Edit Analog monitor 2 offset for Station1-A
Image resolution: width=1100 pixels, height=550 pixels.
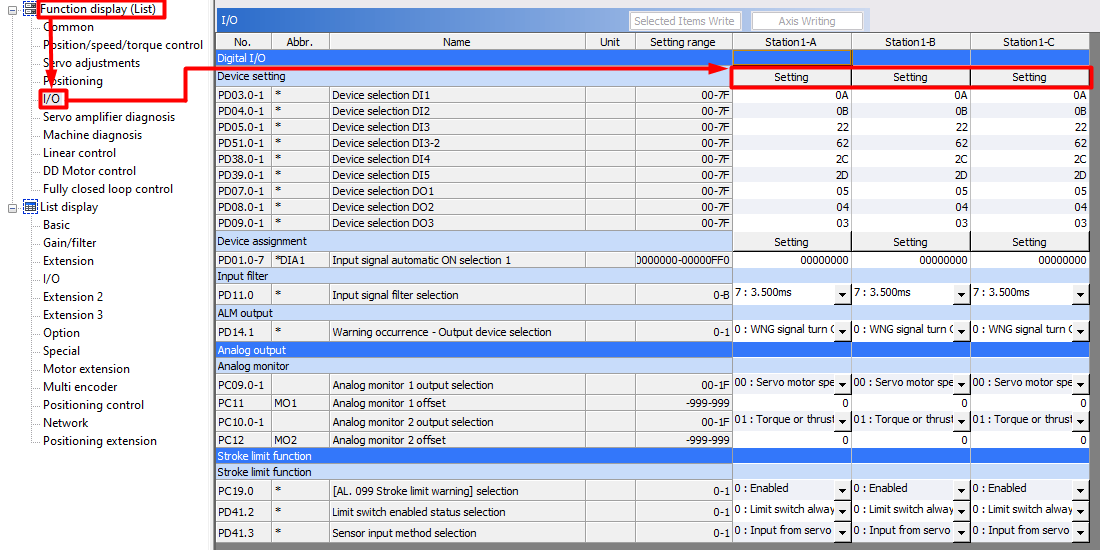[x=792, y=440]
